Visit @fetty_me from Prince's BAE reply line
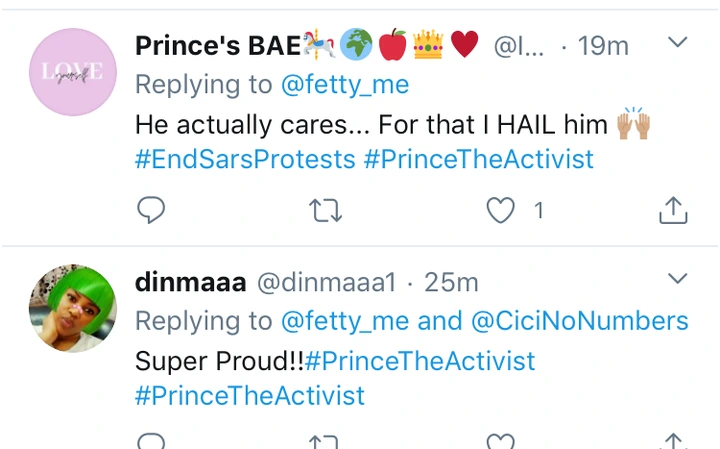720x449 pixels. click(x=345, y=85)
